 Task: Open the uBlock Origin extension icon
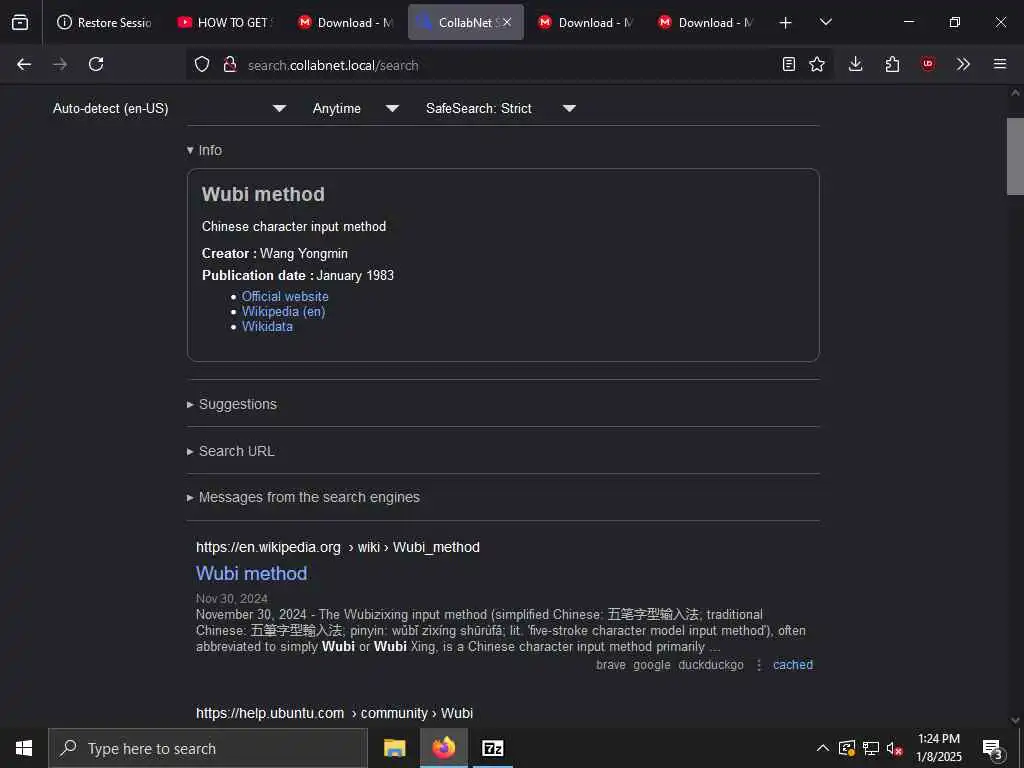click(x=928, y=64)
